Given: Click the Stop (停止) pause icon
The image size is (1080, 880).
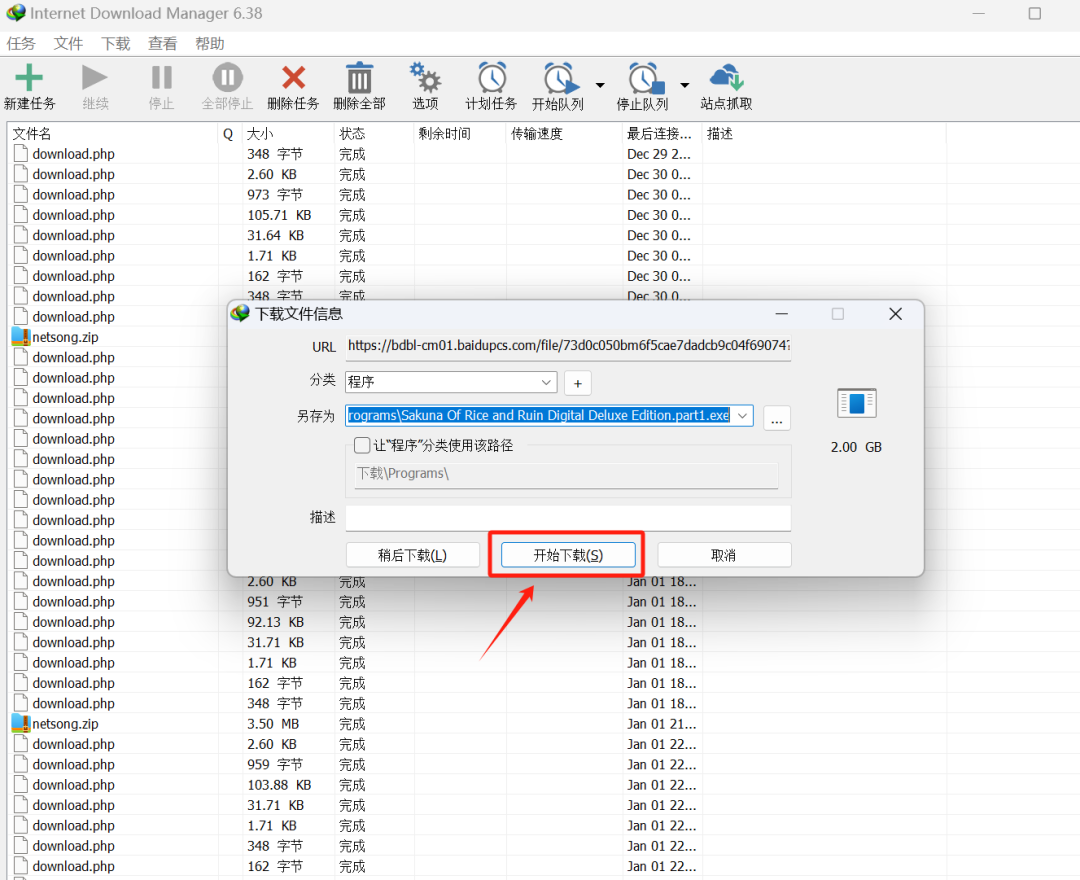Looking at the screenshot, I should click(x=161, y=77).
